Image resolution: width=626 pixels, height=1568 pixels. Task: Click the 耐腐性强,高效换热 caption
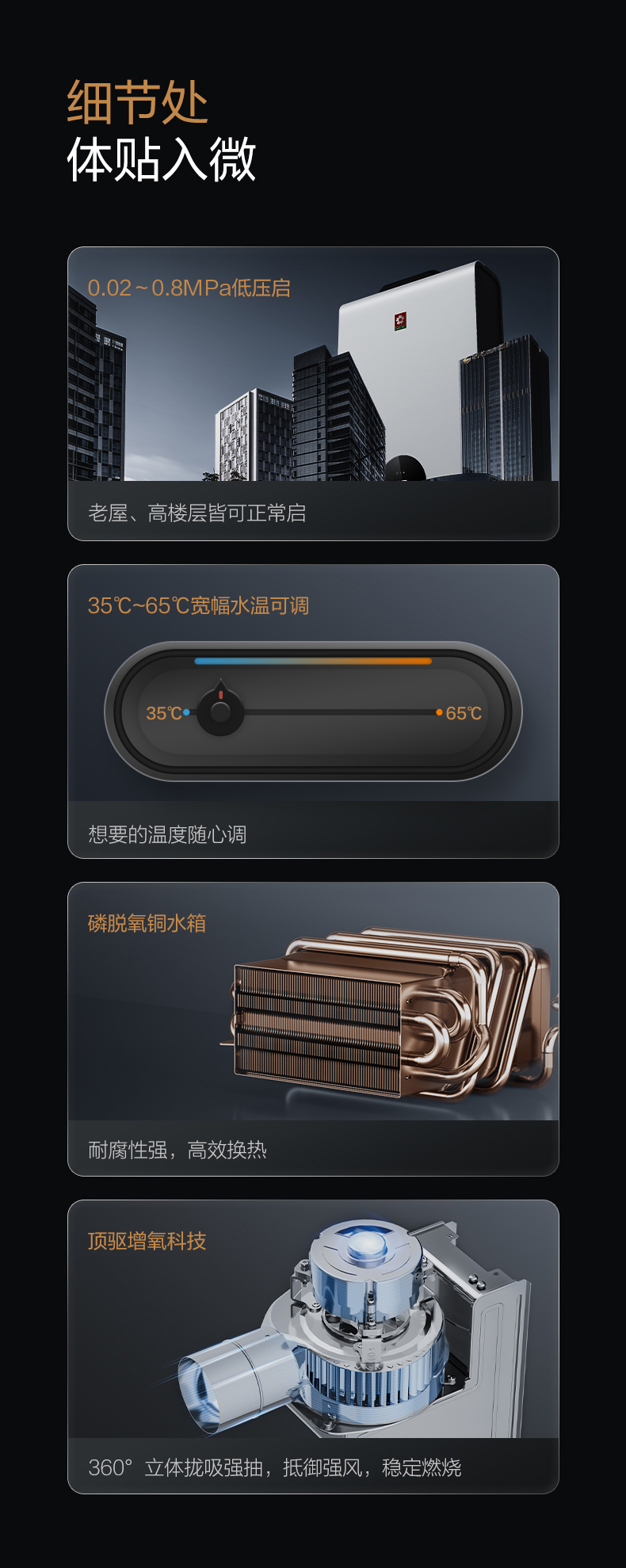(x=177, y=1150)
